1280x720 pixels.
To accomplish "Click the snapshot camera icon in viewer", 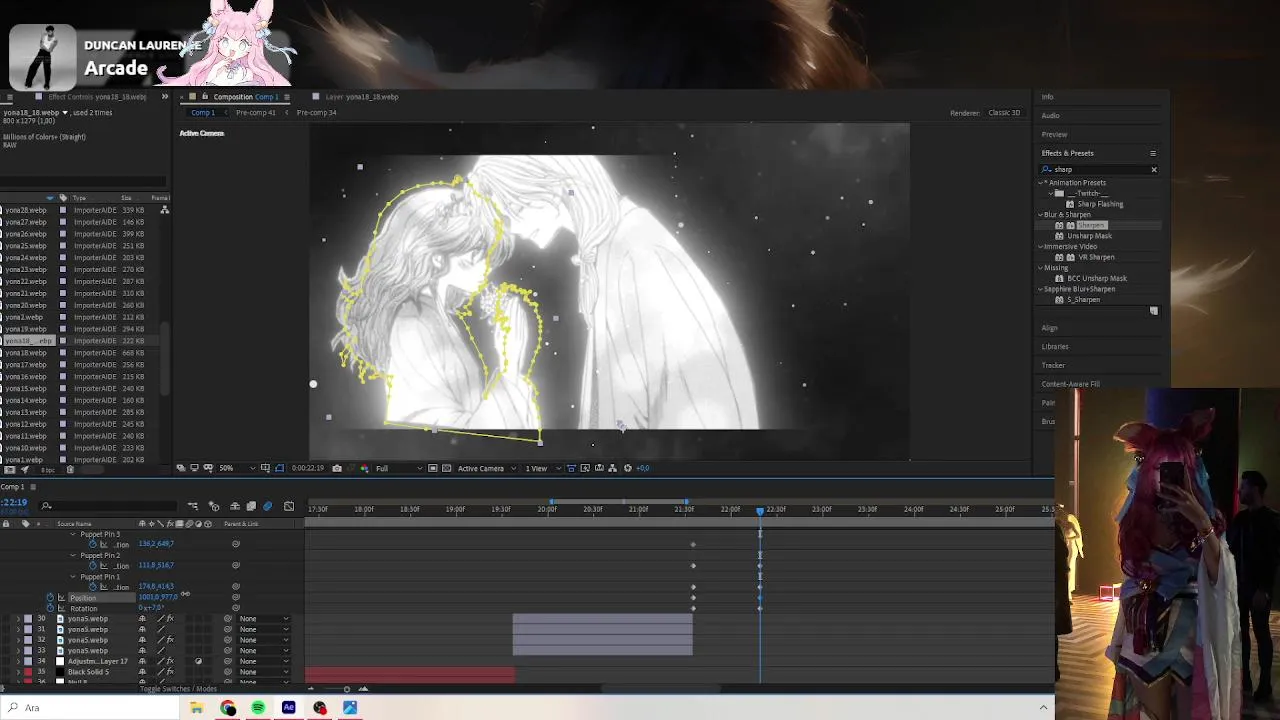I will tap(337, 468).
